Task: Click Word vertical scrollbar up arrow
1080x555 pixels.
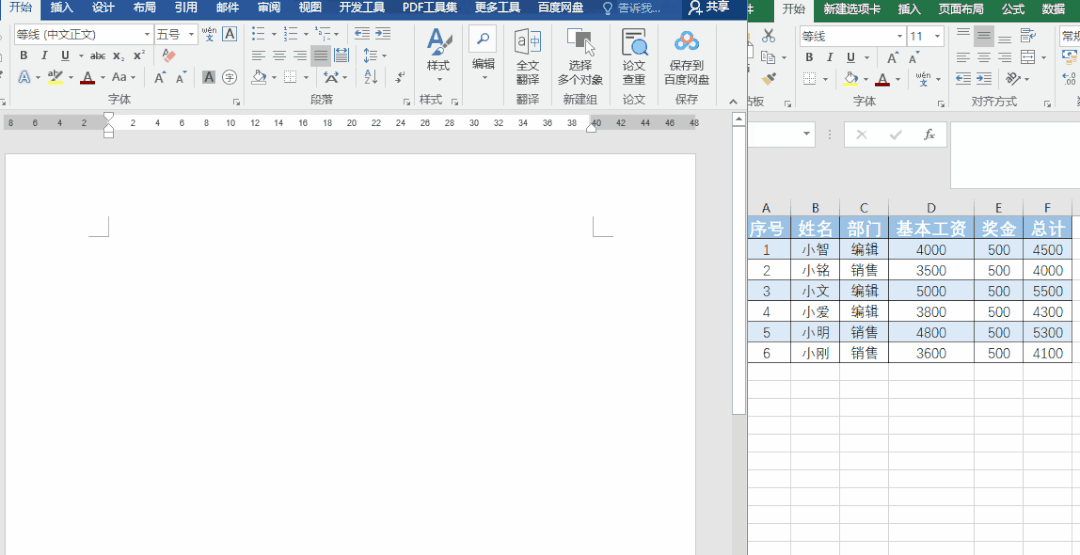Action: coord(738,119)
